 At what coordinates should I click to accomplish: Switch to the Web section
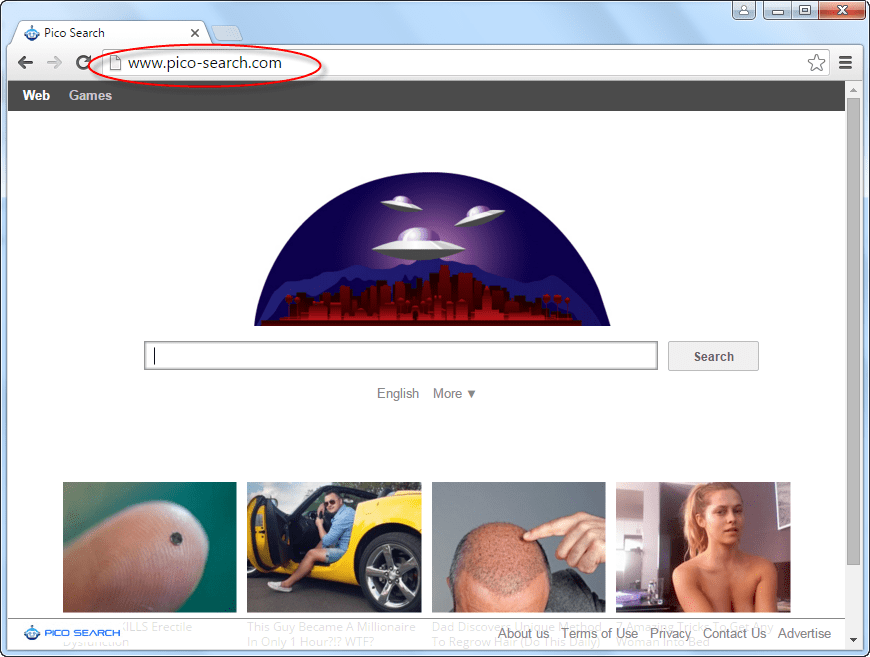pos(36,95)
